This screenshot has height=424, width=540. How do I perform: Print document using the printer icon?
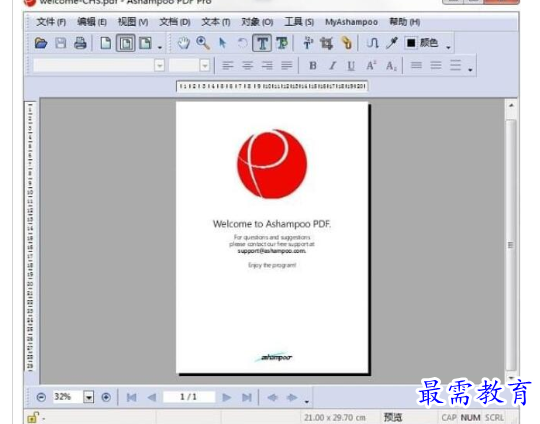pyautogui.click(x=81, y=43)
